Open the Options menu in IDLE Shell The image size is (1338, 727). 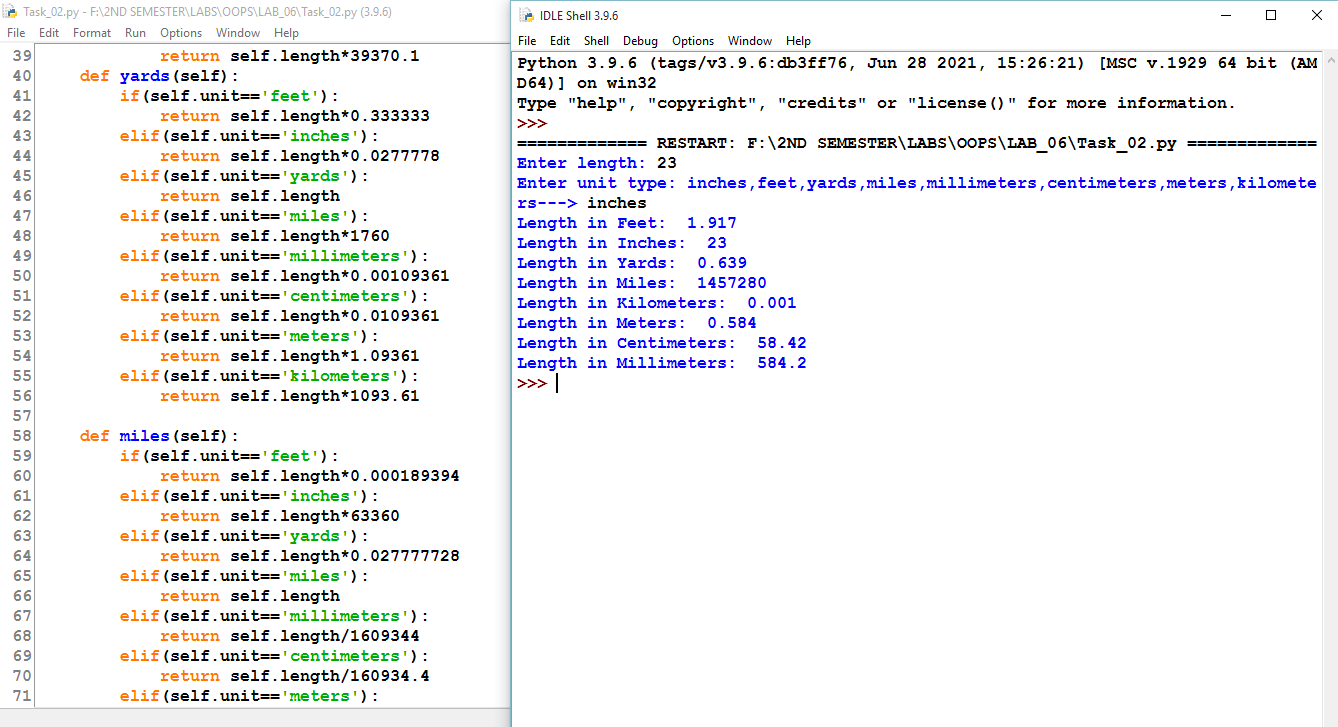(692, 41)
